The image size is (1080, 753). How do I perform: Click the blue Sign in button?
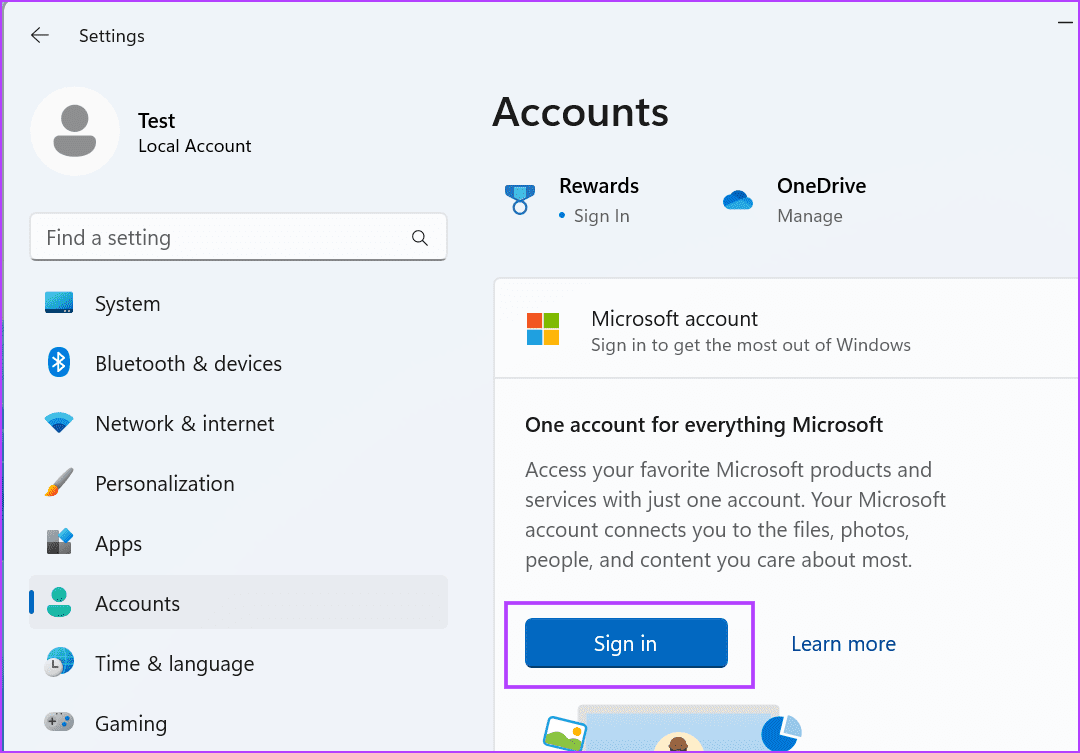coord(626,643)
